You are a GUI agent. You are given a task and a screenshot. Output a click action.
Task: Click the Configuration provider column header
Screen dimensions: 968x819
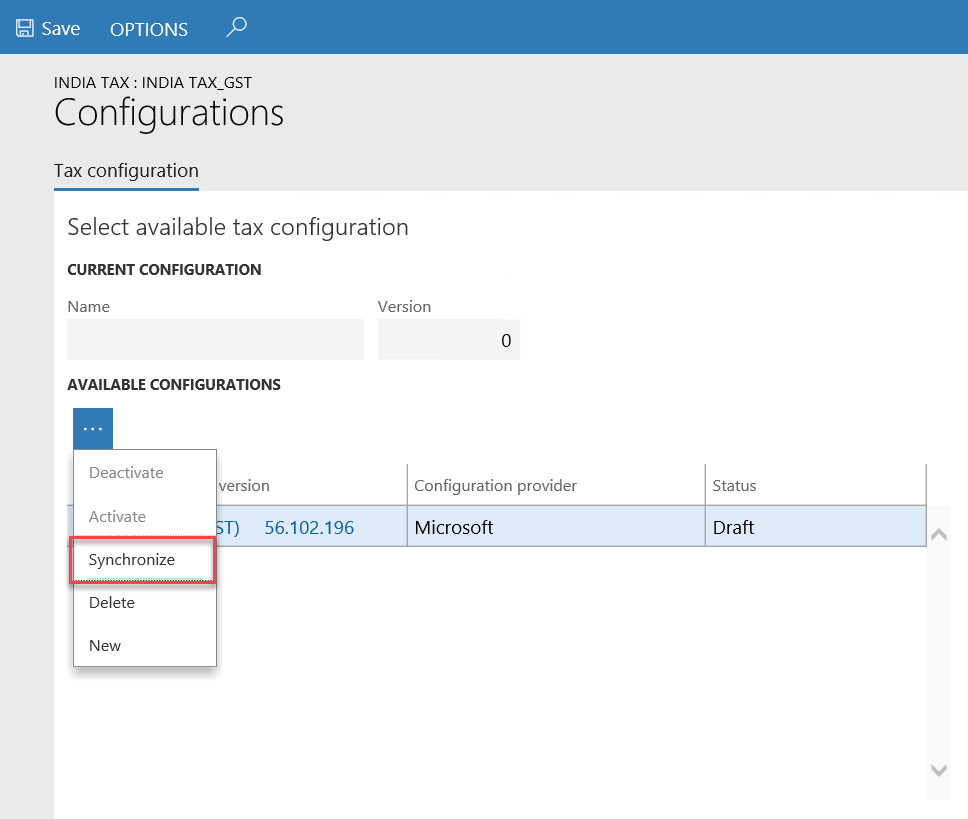pos(556,486)
